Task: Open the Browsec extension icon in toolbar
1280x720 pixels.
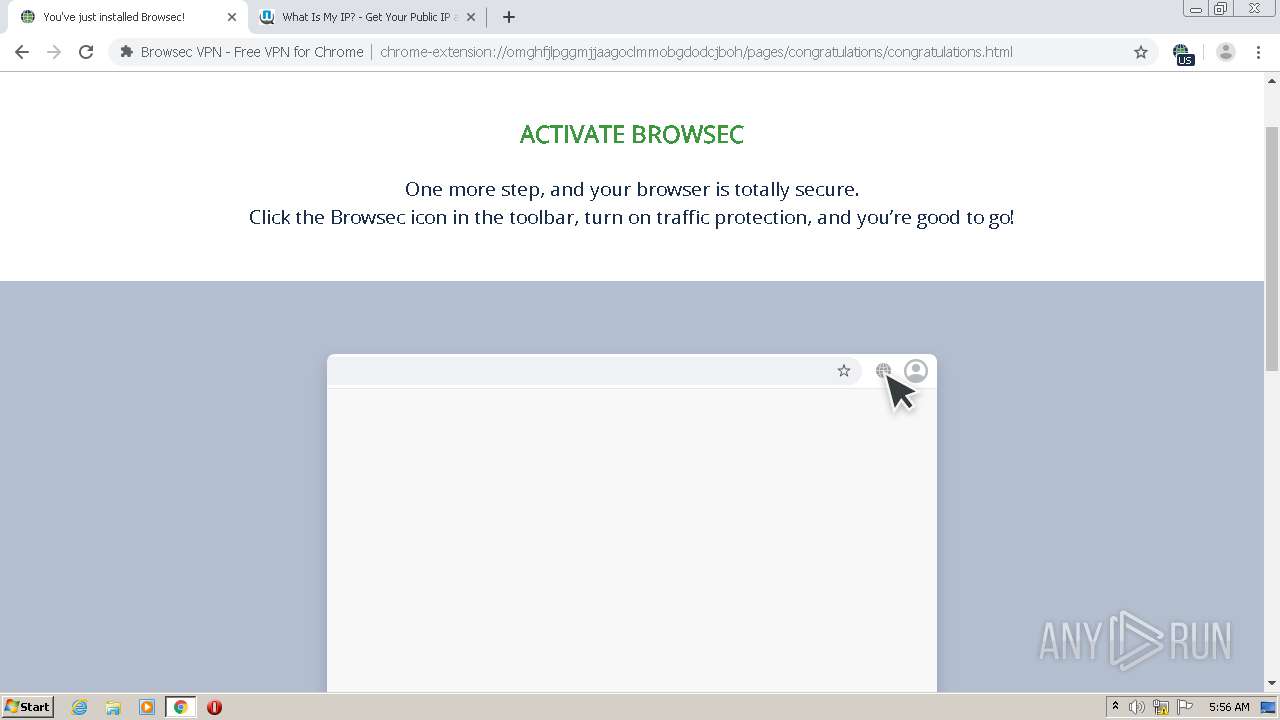Action: pos(1183,53)
